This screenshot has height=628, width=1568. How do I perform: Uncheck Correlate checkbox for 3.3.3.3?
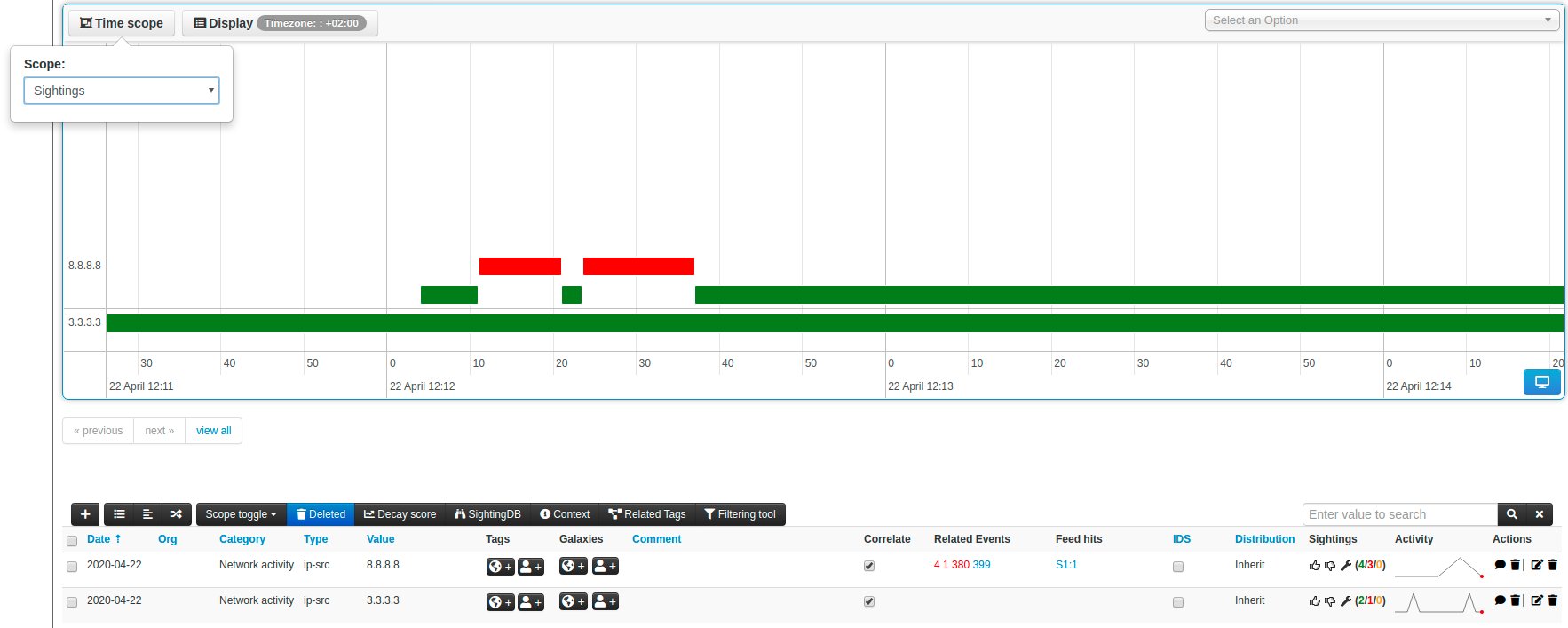click(x=869, y=602)
